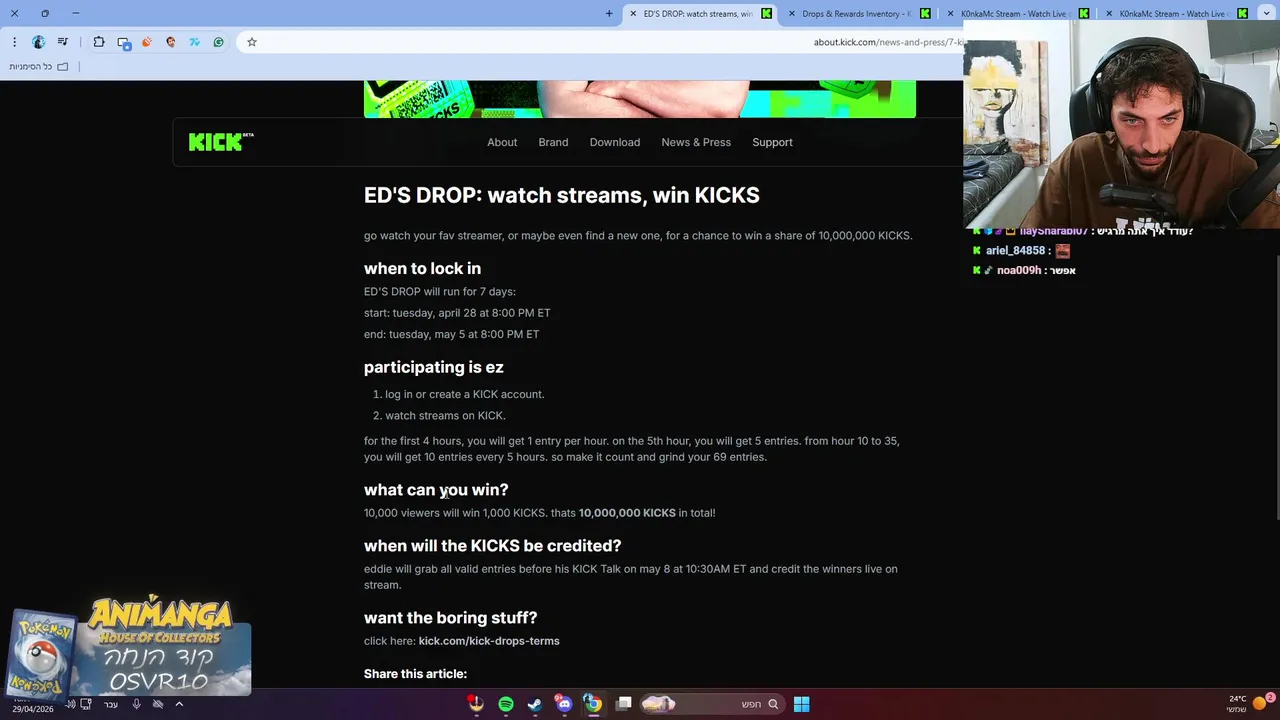Open the red-badged leftmost taskbar app
The image size is (1280, 720).
tap(476, 704)
